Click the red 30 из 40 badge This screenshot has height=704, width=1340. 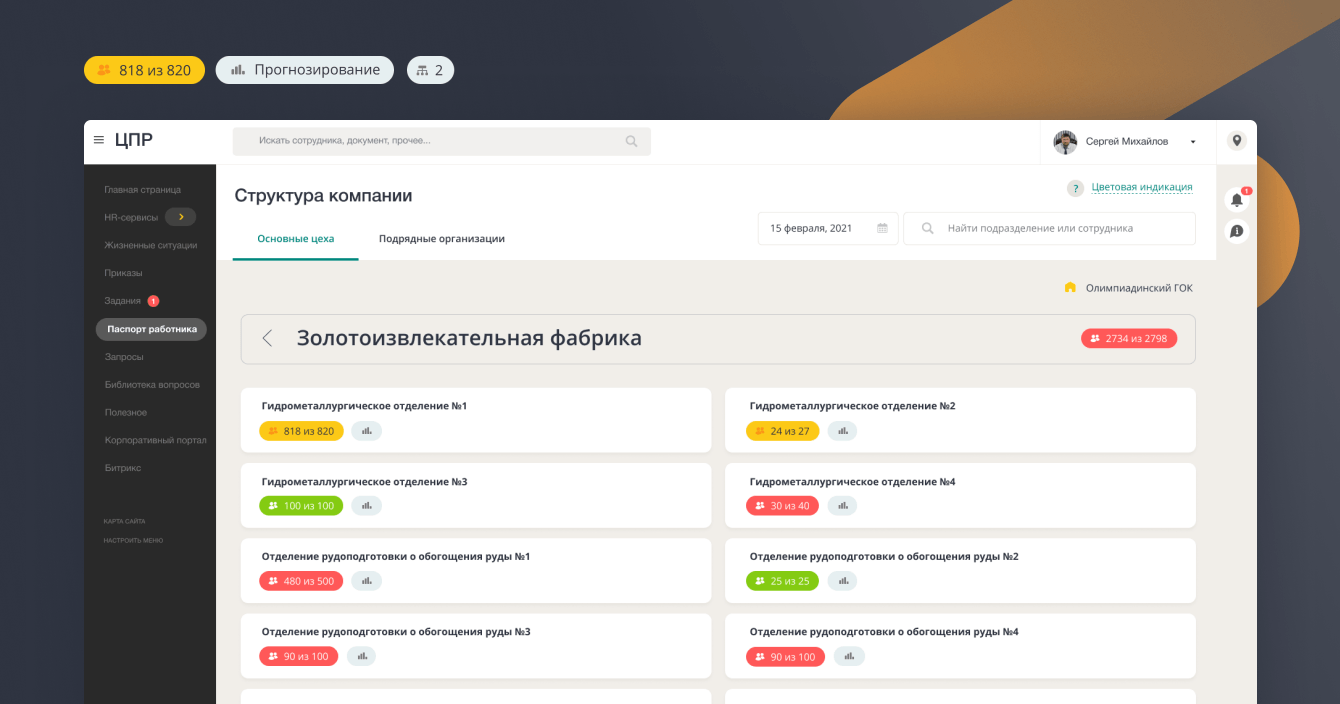click(x=782, y=506)
